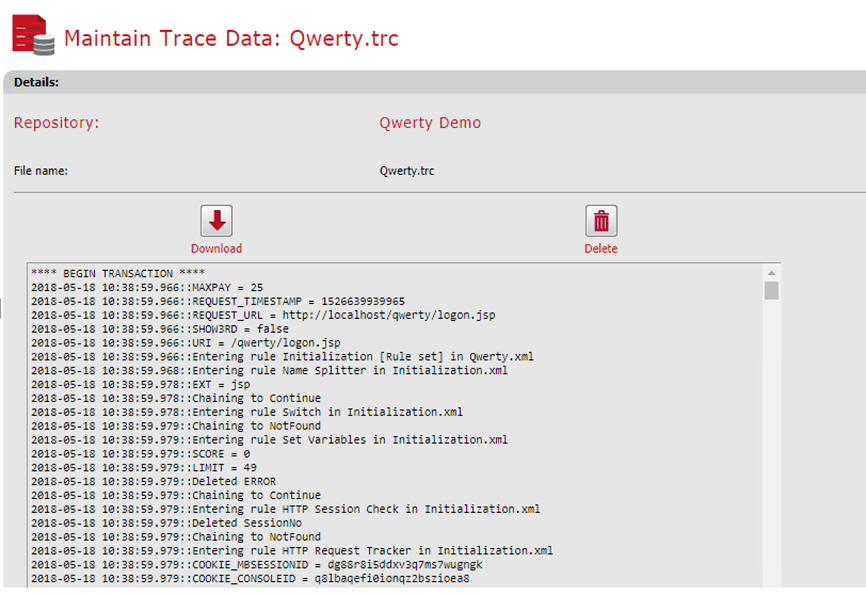This screenshot has height=595, width=866.
Task: Click the REQUEST_URL log line
Action: tap(262, 315)
